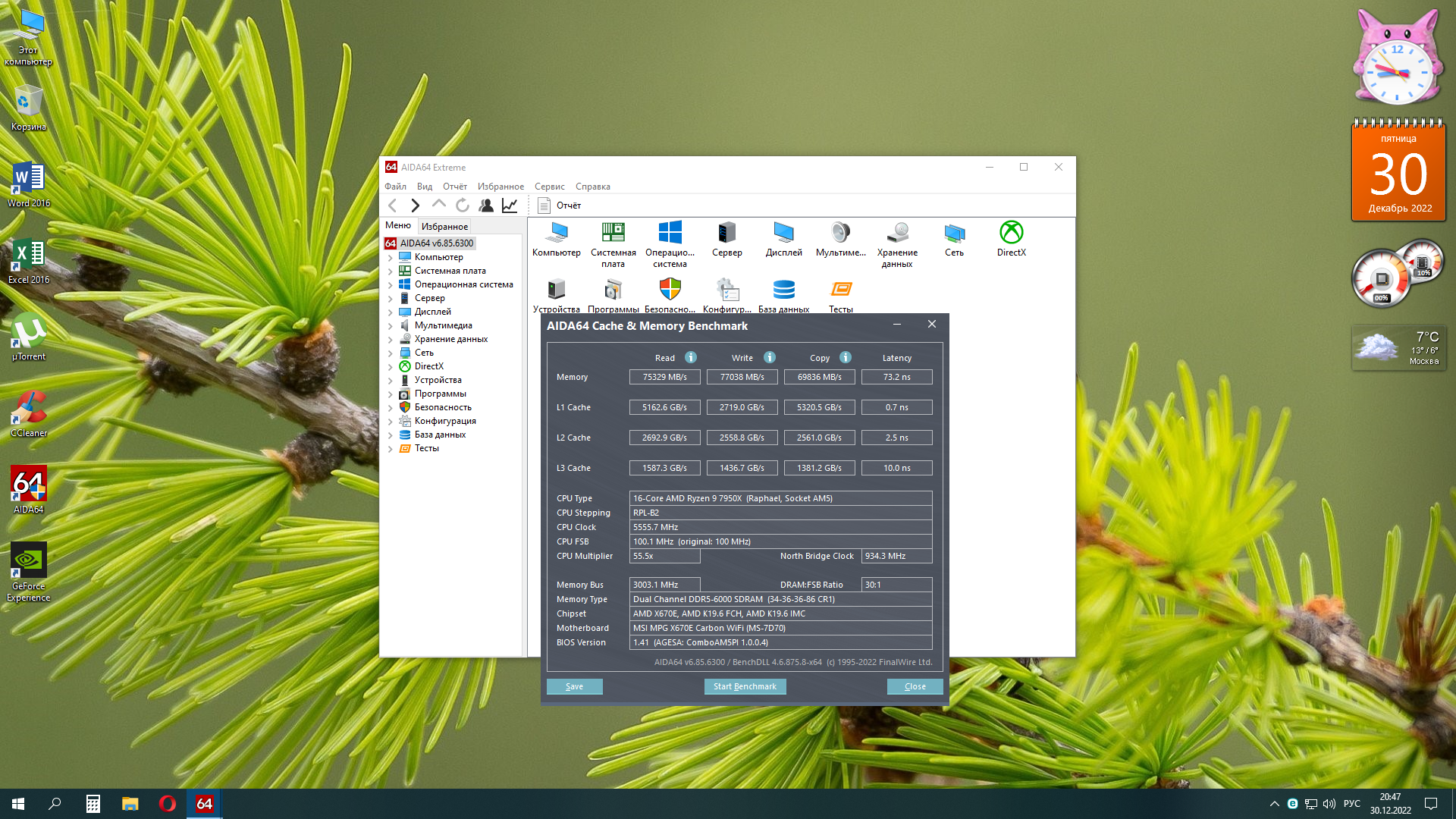Open the DirectX category icon
The image size is (1456, 819).
point(1011,234)
